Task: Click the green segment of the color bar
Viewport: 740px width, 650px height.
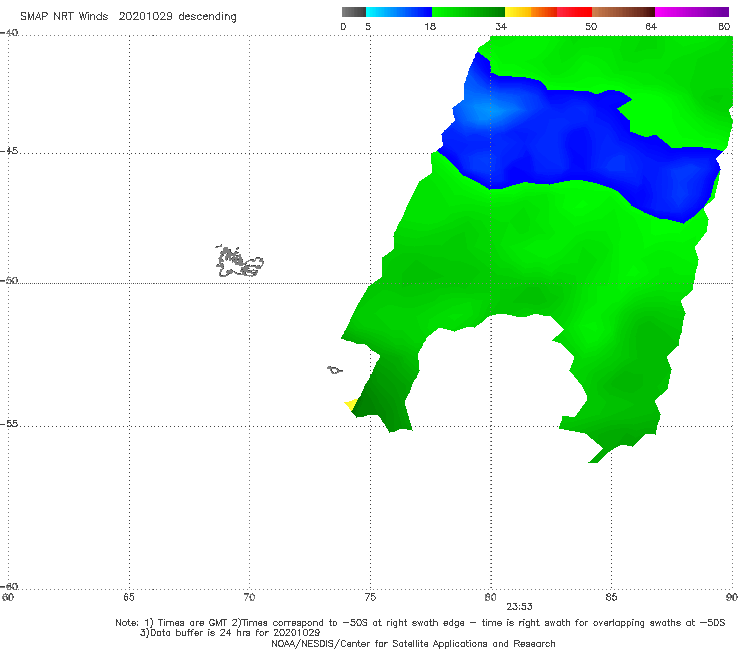Action: pyautogui.click(x=468, y=12)
